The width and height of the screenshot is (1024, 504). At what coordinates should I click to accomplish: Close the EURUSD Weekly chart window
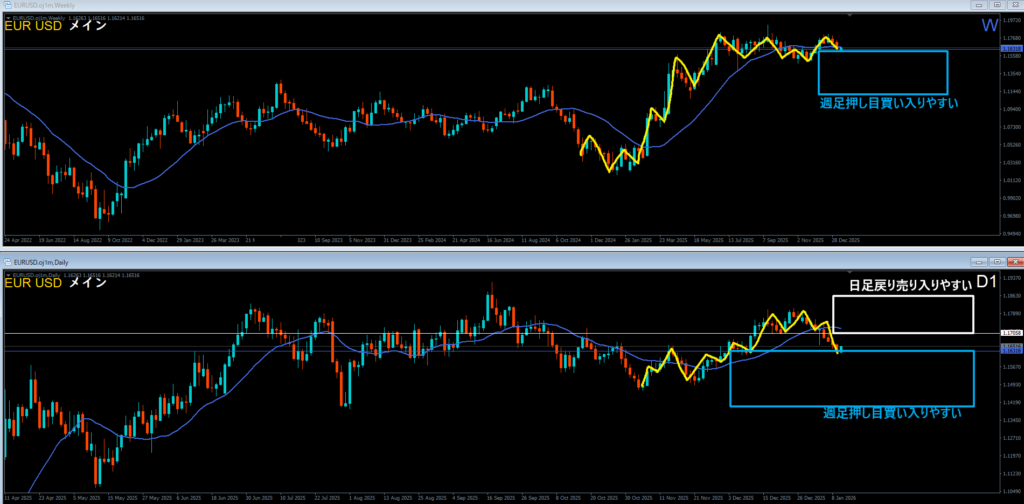(x=1014, y=6)
